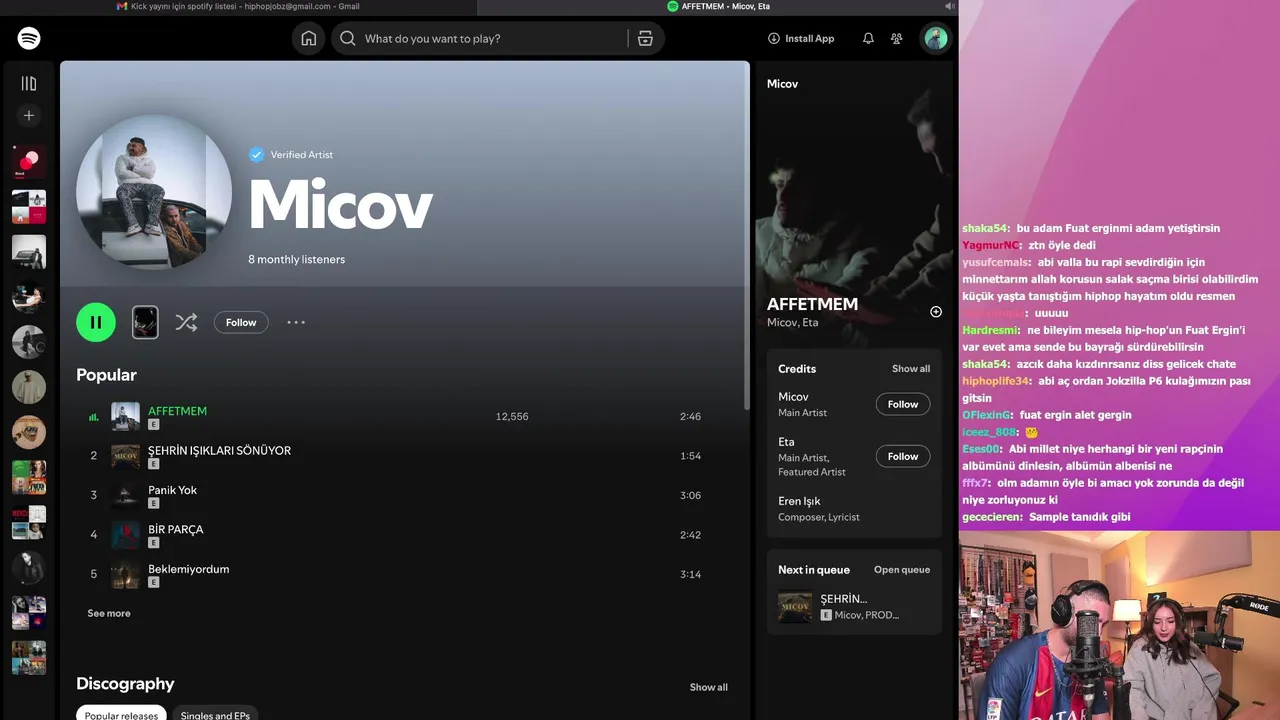Click chat username hiphoplife34

pos(995,381)
